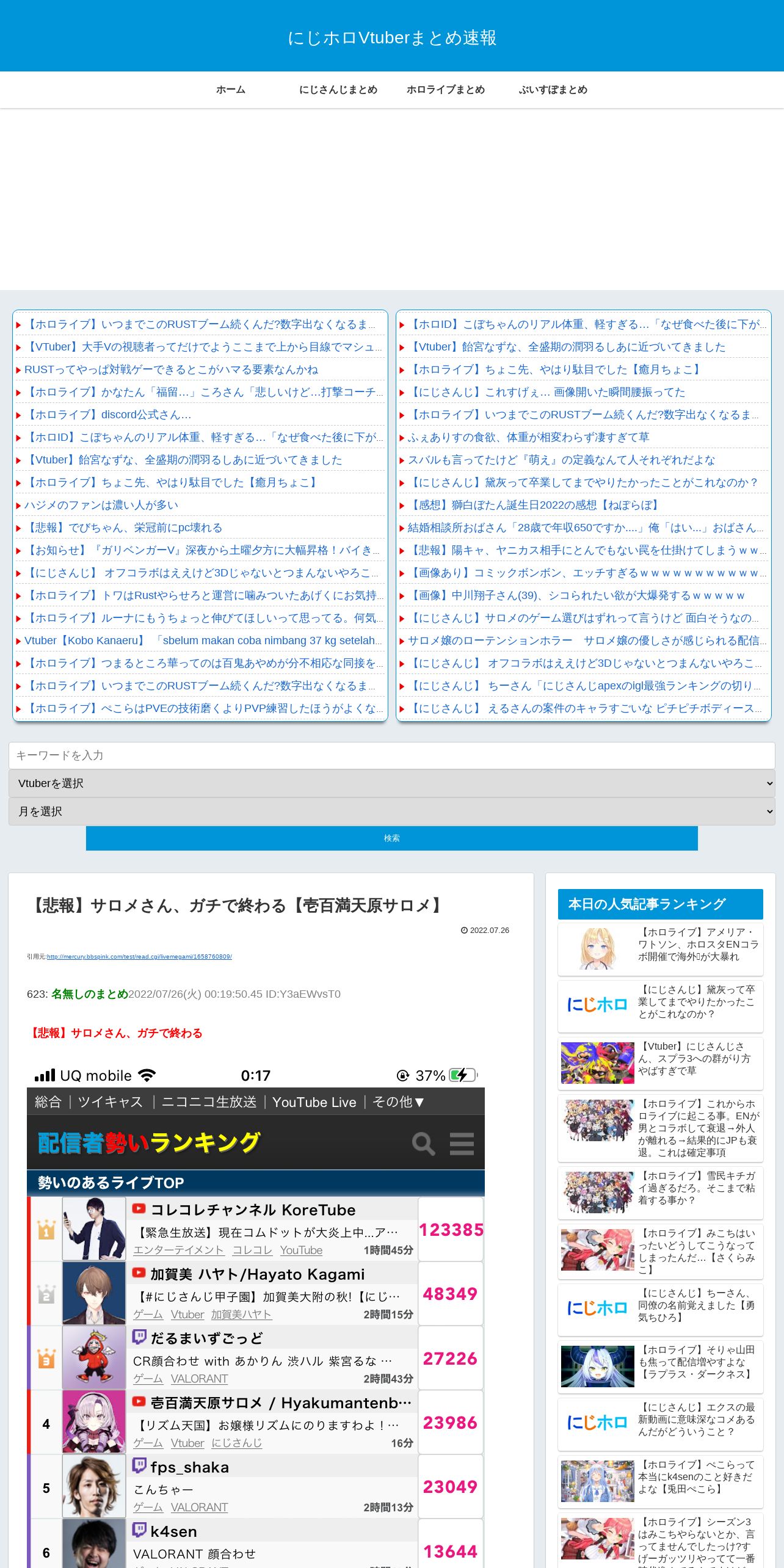Screen dimensions: 784x1568
Task: Click Amelia Watson ranking thumbnail
Action: point(597,948)
